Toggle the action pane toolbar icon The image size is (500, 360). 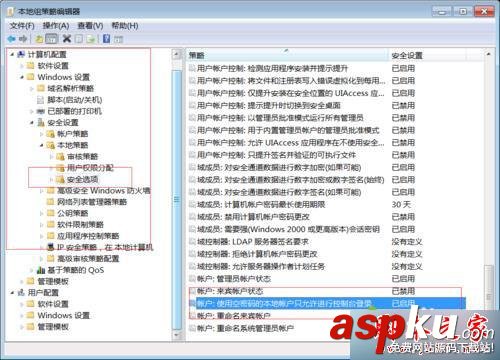(118, 39)
